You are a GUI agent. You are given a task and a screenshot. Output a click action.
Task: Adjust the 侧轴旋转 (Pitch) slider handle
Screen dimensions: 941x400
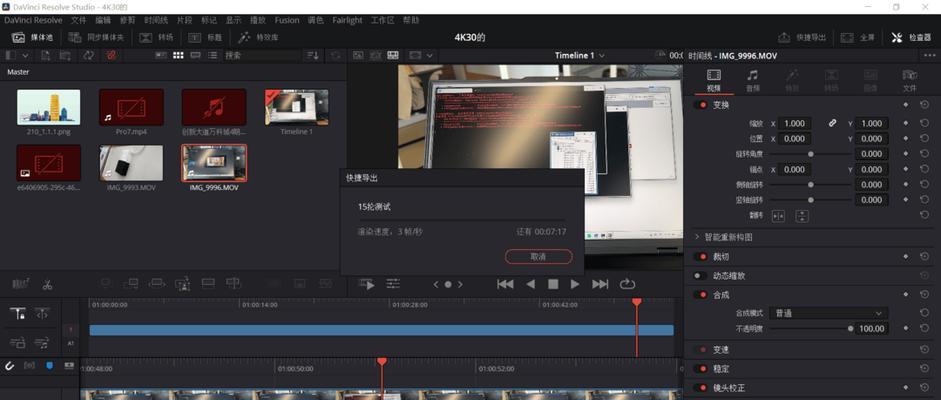811,185
